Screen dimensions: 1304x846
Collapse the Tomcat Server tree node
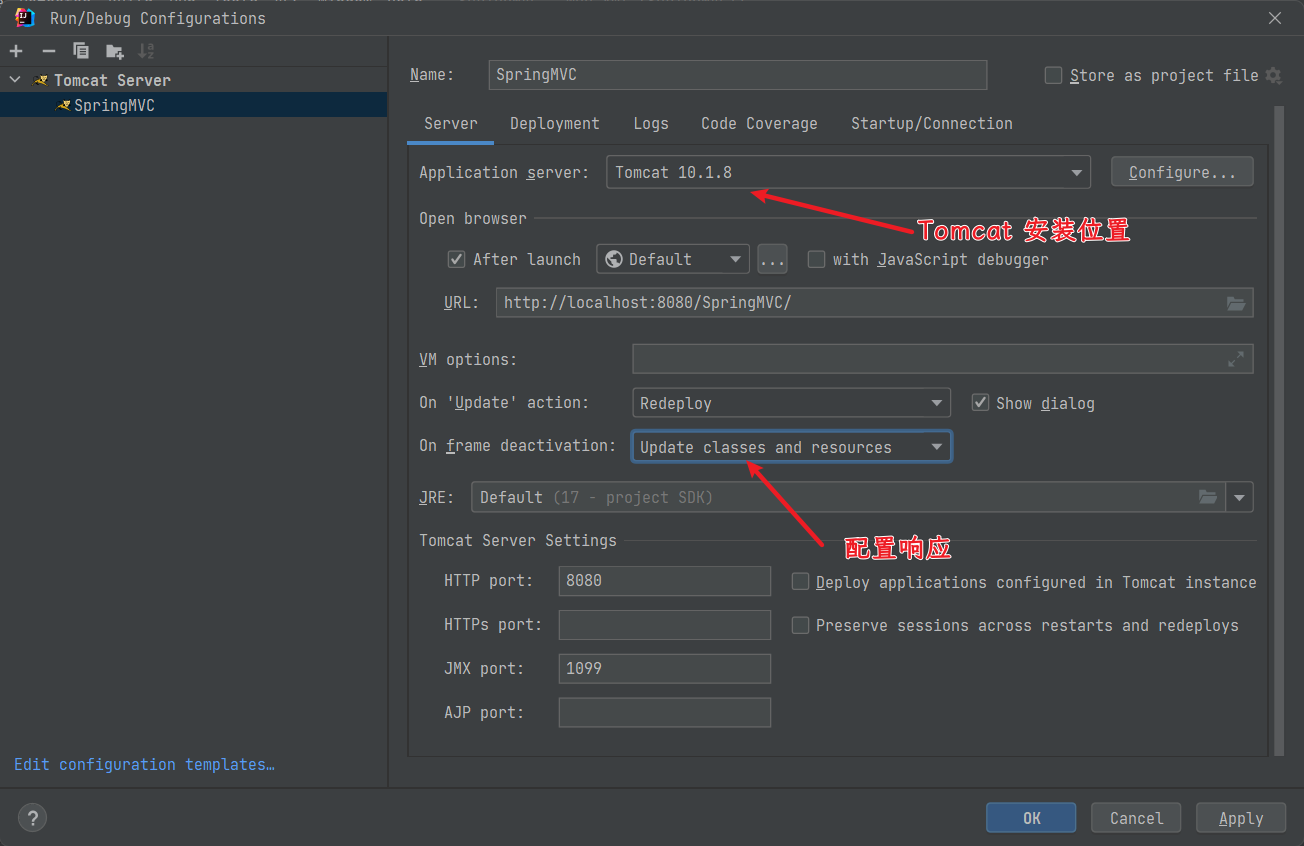[x=15, y=80]
